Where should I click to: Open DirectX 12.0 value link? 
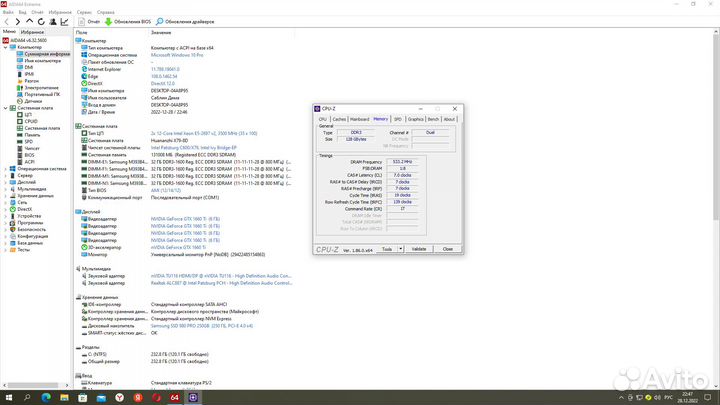tap(163, 84)
